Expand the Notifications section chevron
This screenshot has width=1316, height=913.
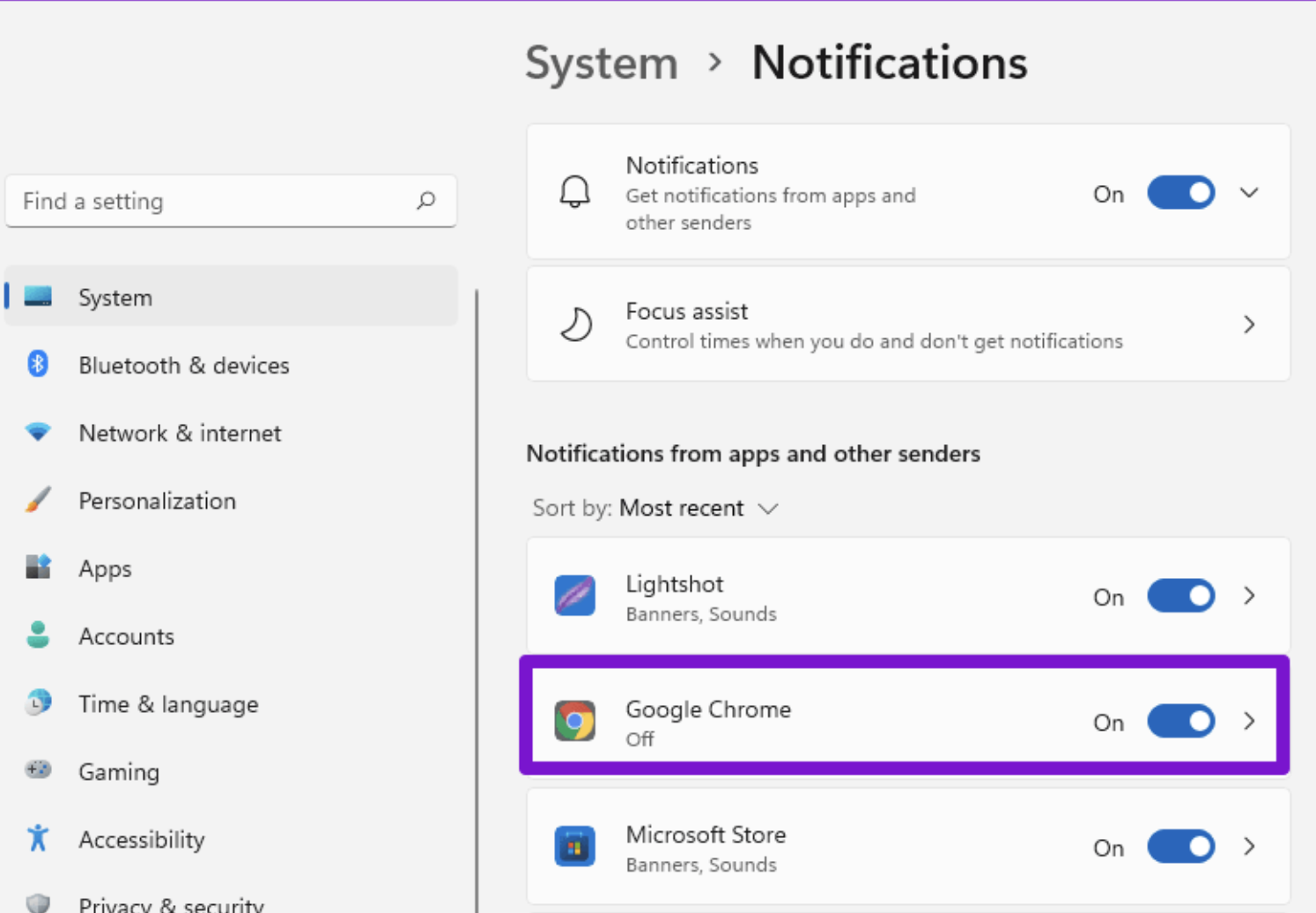1249,193
